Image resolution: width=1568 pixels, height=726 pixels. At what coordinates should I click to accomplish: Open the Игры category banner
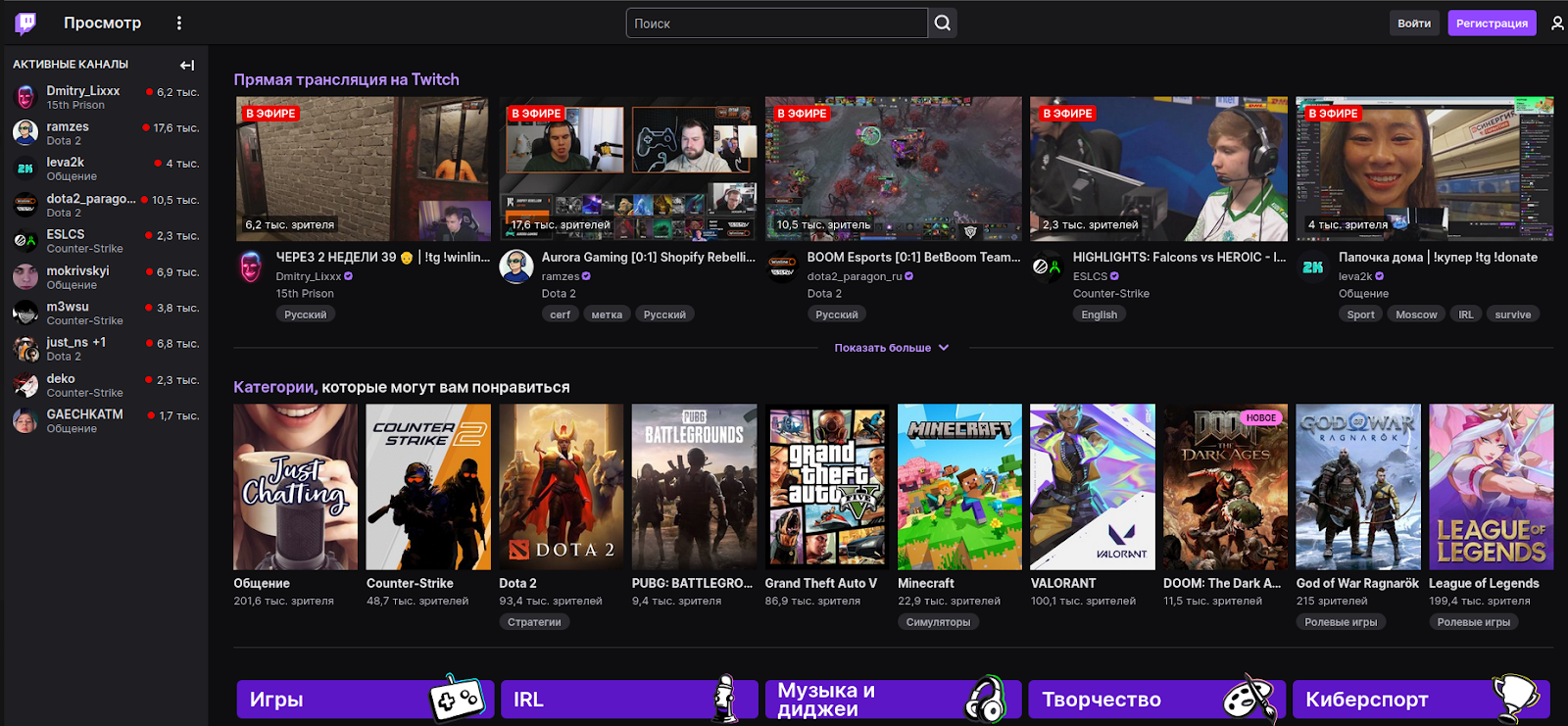click(x=365, y=700)
